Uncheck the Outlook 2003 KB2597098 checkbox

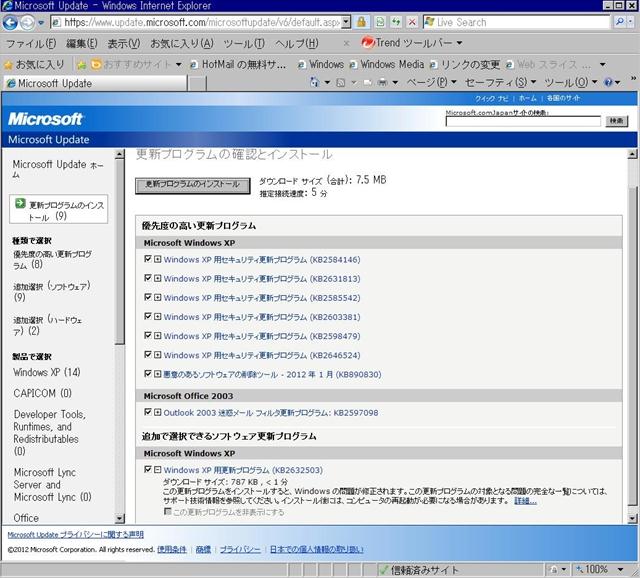tap(148, 412)
